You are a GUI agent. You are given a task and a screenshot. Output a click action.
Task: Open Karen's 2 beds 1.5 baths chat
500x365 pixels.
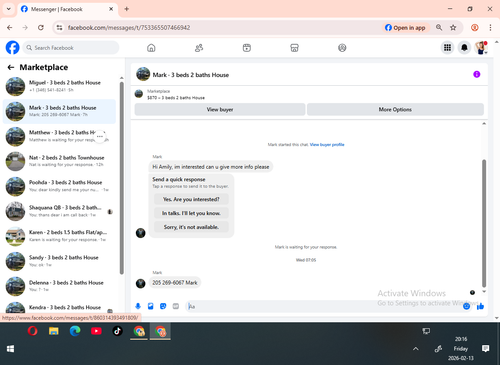(x=59, y=236)
